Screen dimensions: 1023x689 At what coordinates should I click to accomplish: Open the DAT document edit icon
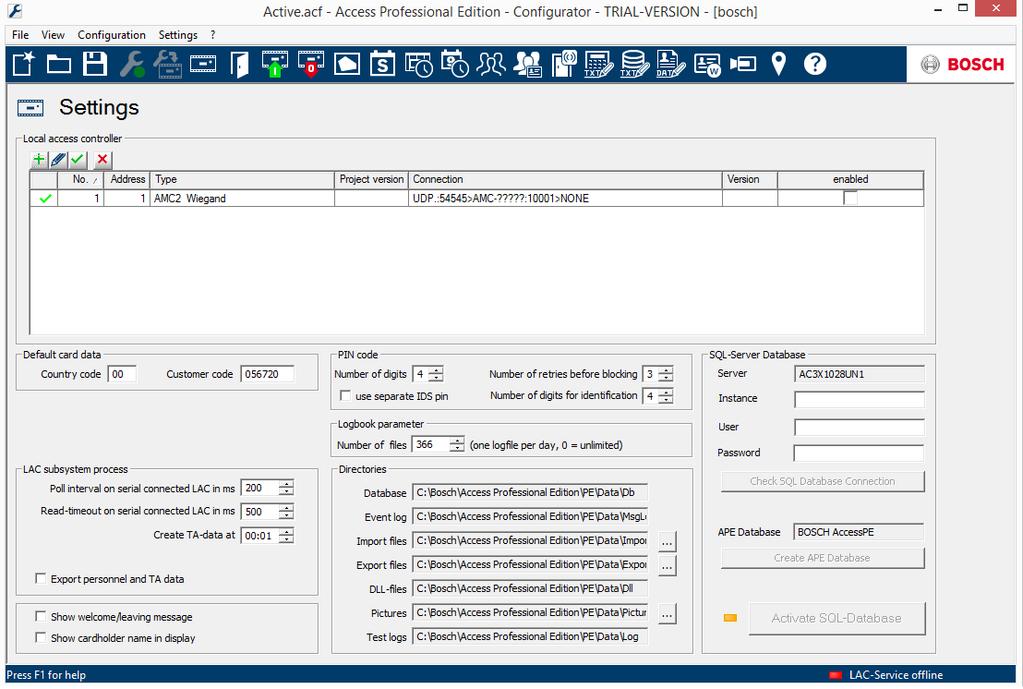pyautogui.click(x=671, y=64)
